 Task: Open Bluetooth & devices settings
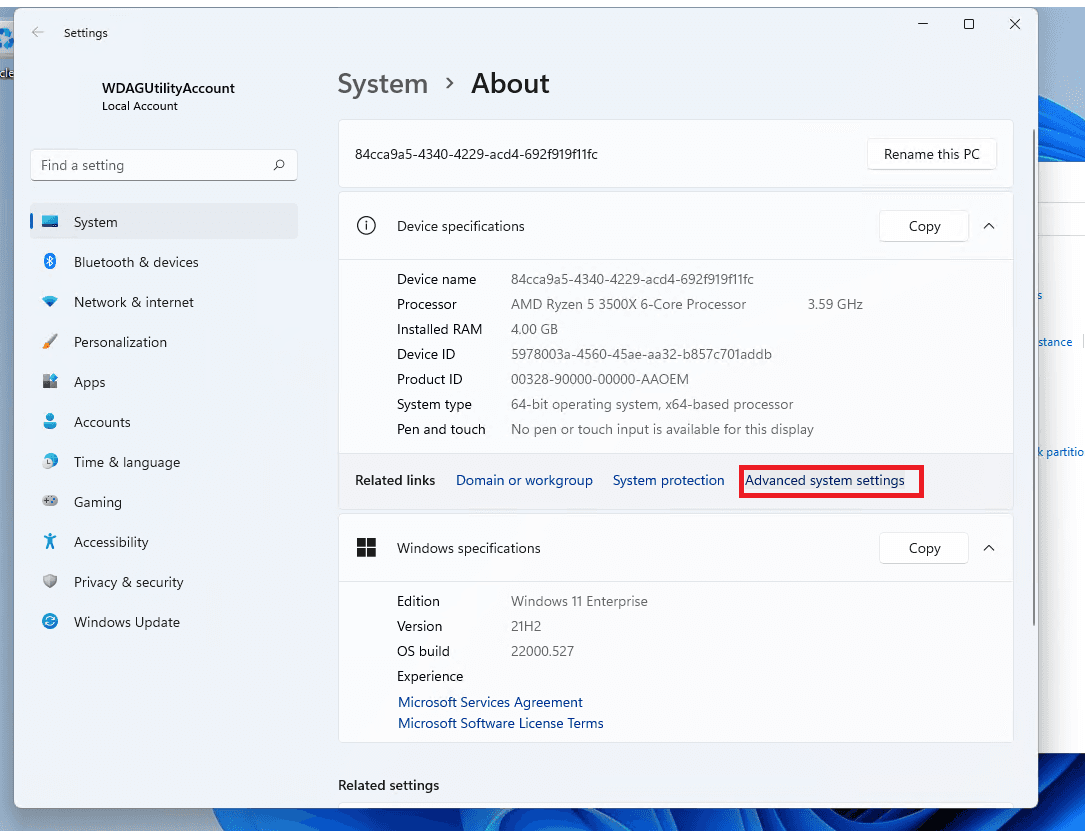pos(164,262)
